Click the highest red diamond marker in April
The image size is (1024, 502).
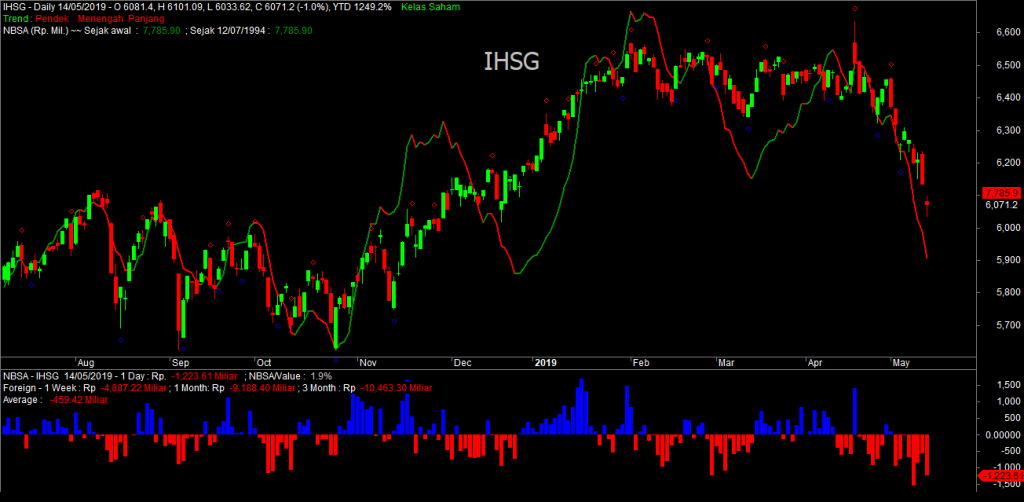(x=854, y=9)
